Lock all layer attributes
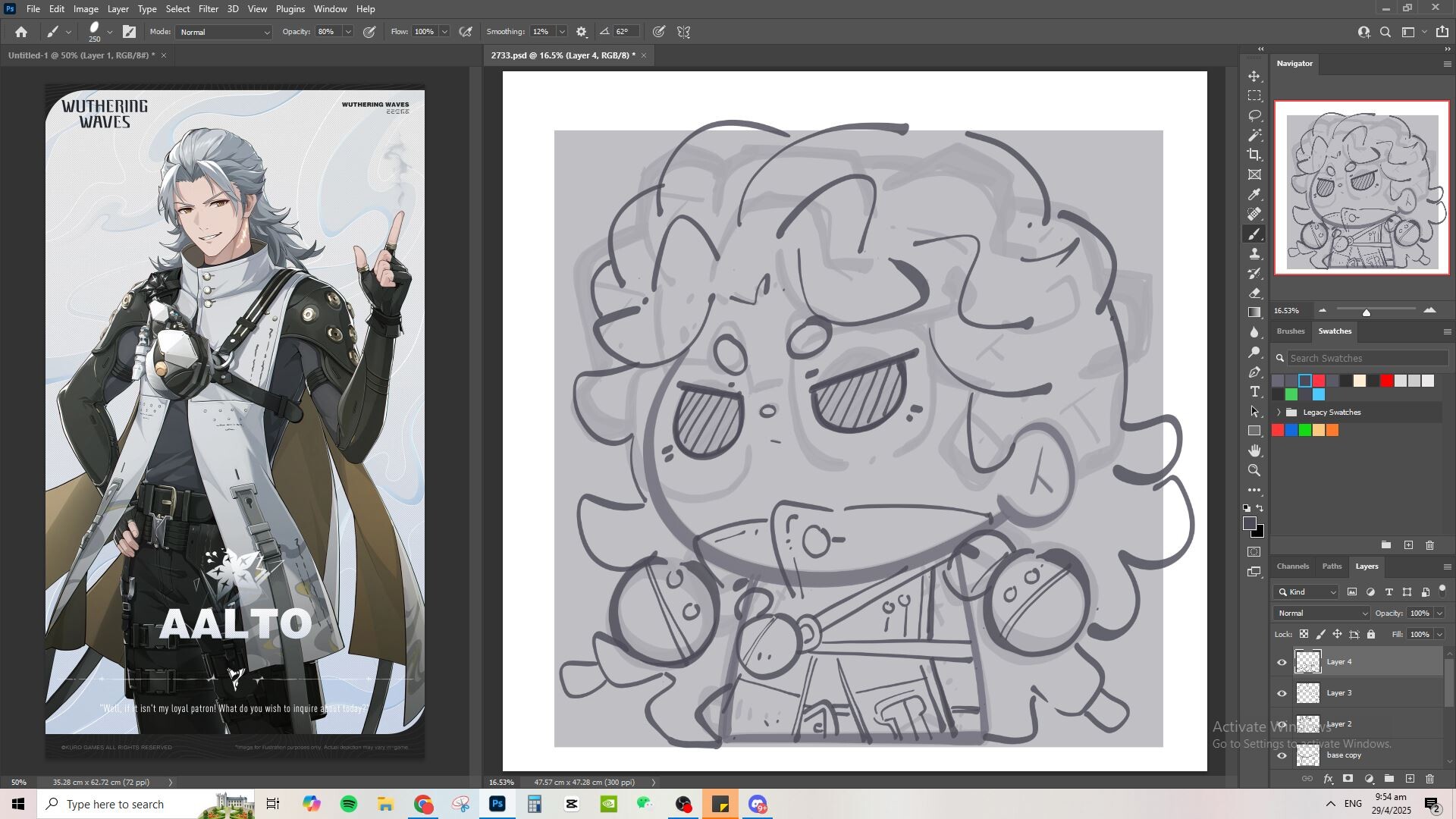The width and height of the screenshot is (1456, 819). click(1371, 635)
